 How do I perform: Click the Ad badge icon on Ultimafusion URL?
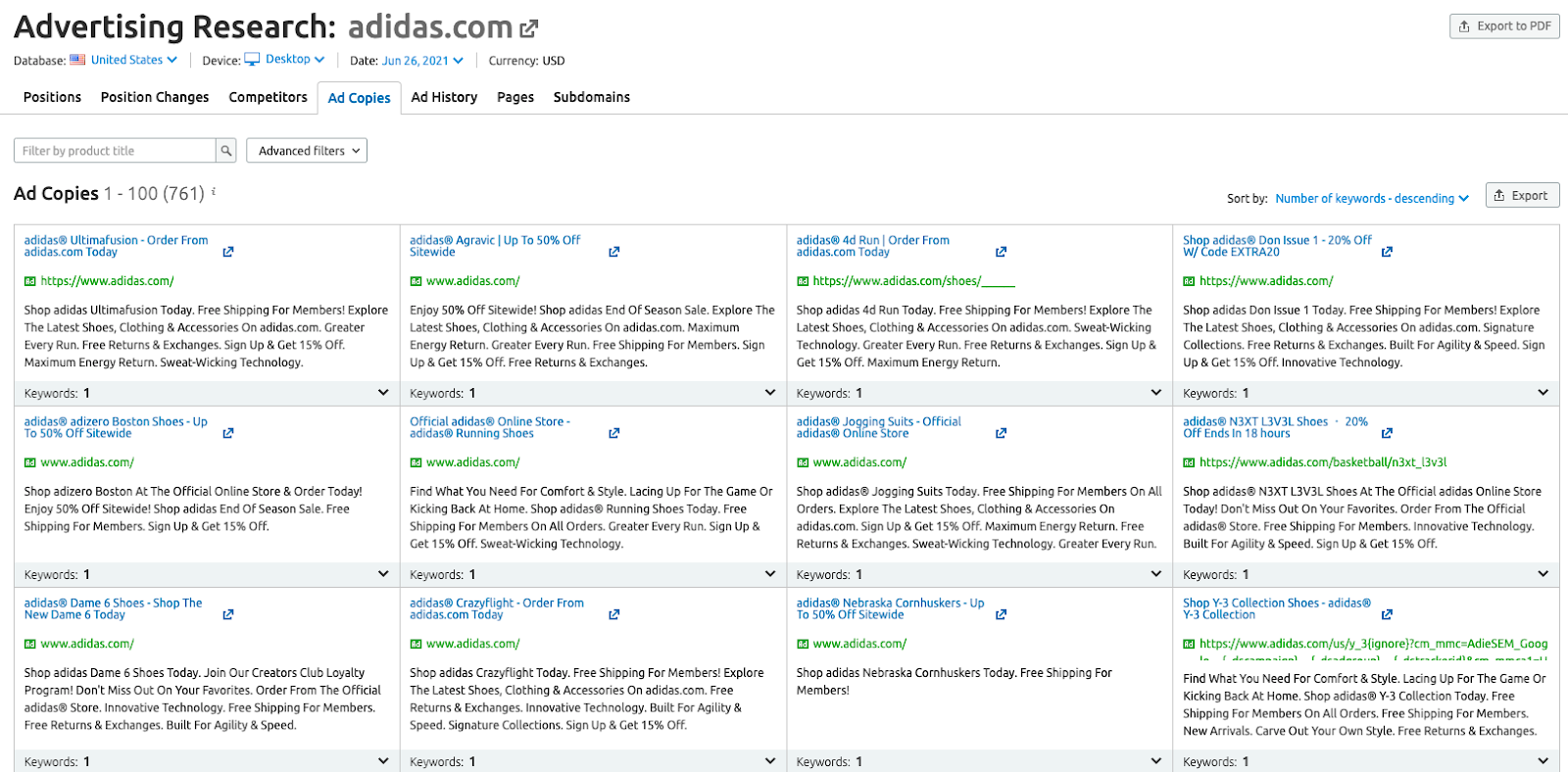pyautogui.click(x=30, y=281)
